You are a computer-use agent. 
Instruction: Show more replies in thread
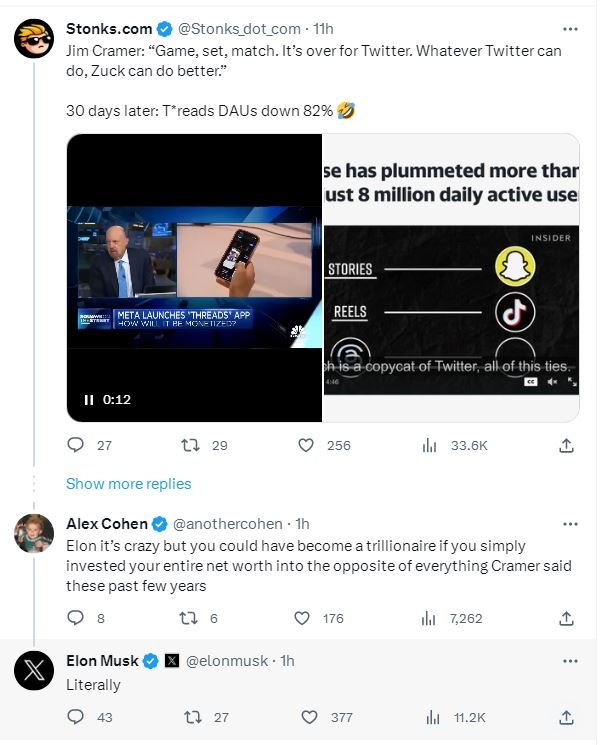[128, 484]
